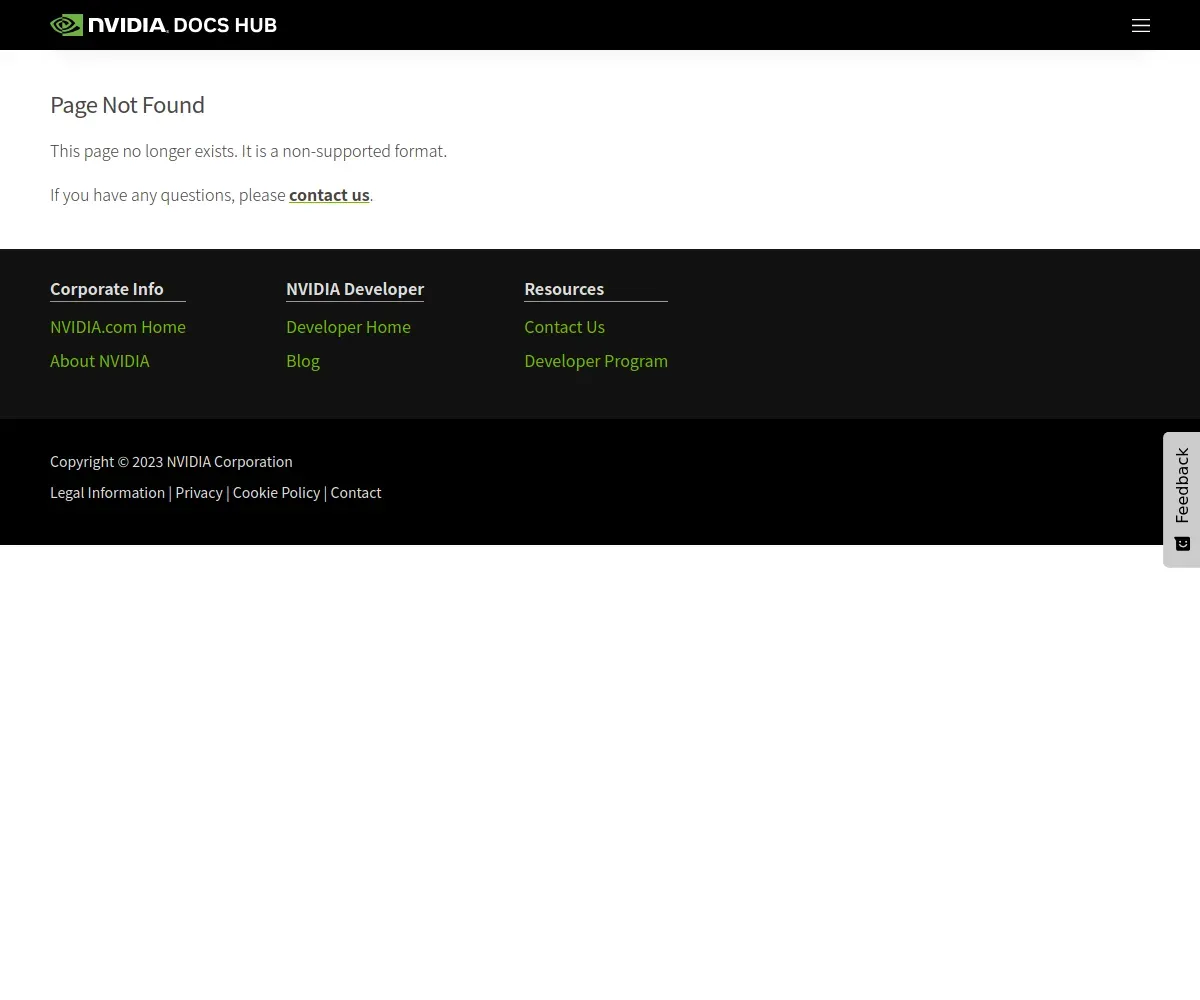Image resolution: width=1200 pixels, height=1000 pixels.
Task: Click the NVIDIA Docs Hub logo
Action: (x=163, y=25)
